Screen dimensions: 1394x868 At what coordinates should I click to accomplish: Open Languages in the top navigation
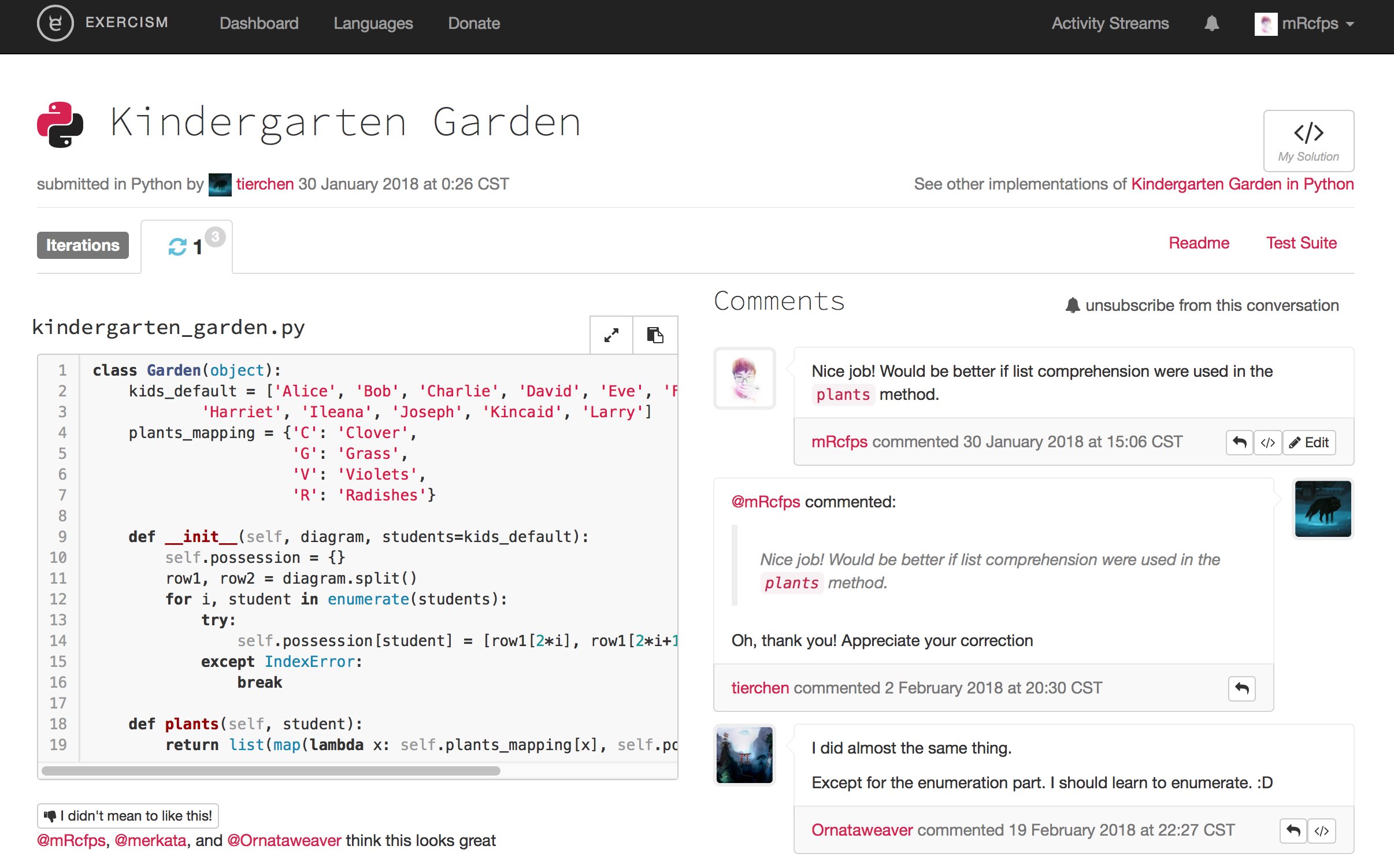pos(373,24)
